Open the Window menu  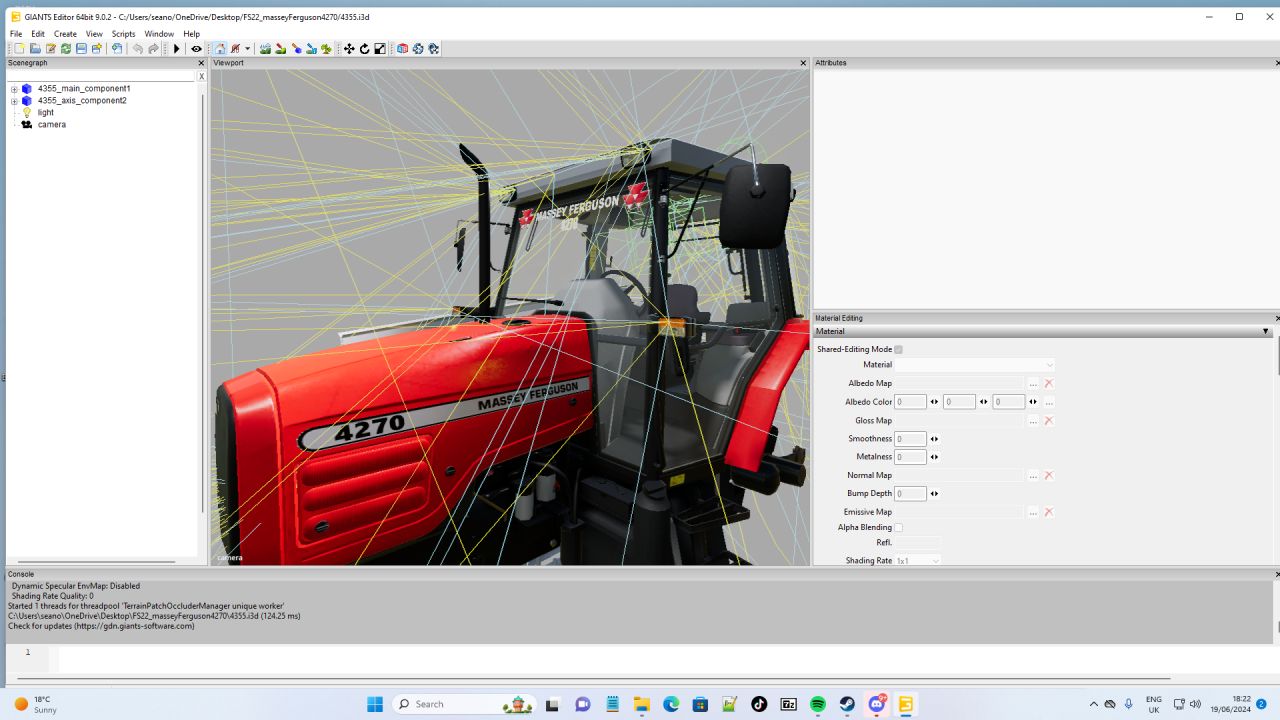click(159, 34)
